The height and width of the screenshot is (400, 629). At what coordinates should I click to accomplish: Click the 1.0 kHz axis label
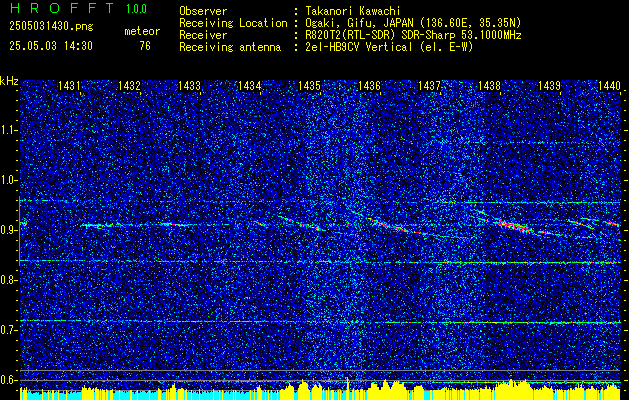point(9,180)
